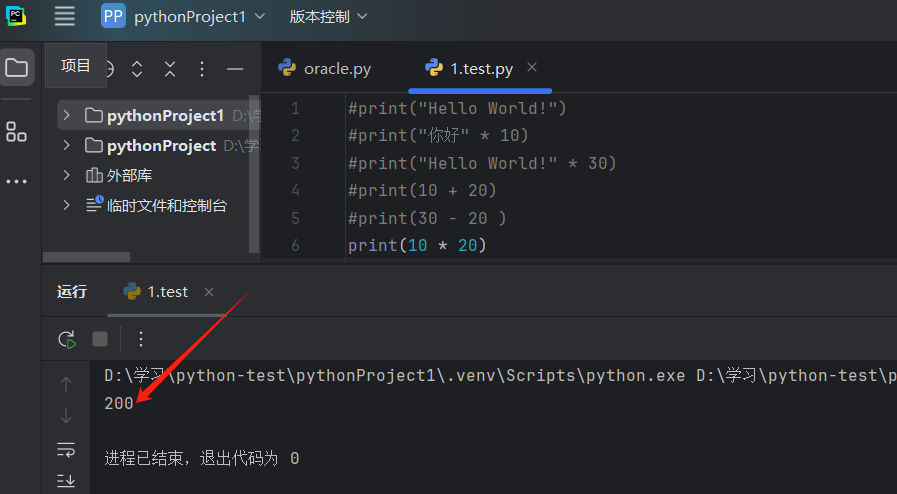Open project panel options three-dot menu
Viewport: 897px width, 494px height.
click(202, 69)
